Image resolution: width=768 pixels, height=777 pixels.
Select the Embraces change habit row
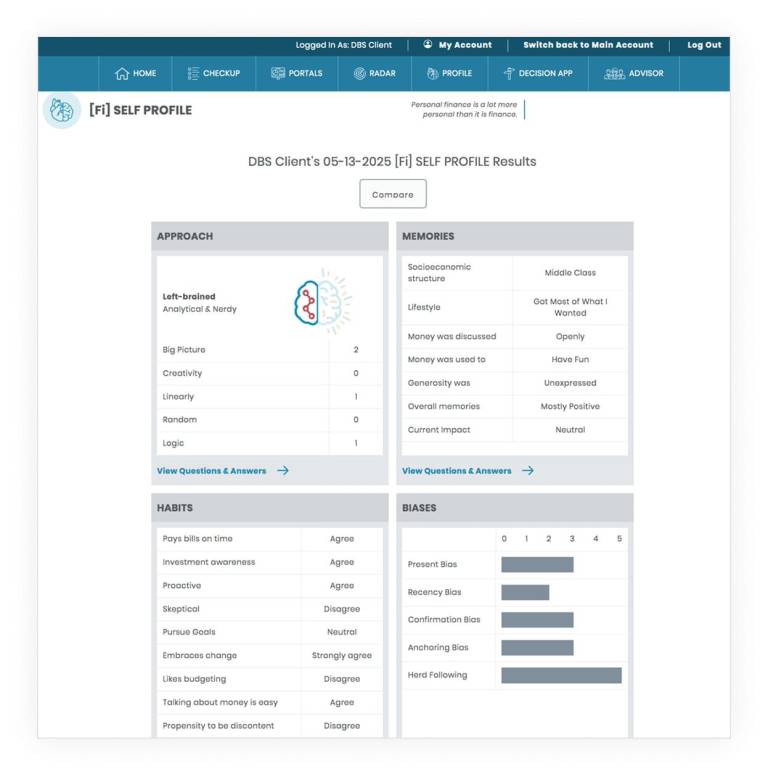click(x=270, y=656)
